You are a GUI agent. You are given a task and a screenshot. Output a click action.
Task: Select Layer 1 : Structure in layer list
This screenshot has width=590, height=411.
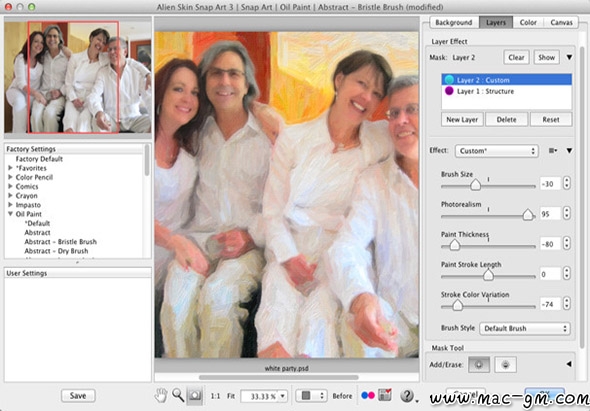[x=506, y=91]
